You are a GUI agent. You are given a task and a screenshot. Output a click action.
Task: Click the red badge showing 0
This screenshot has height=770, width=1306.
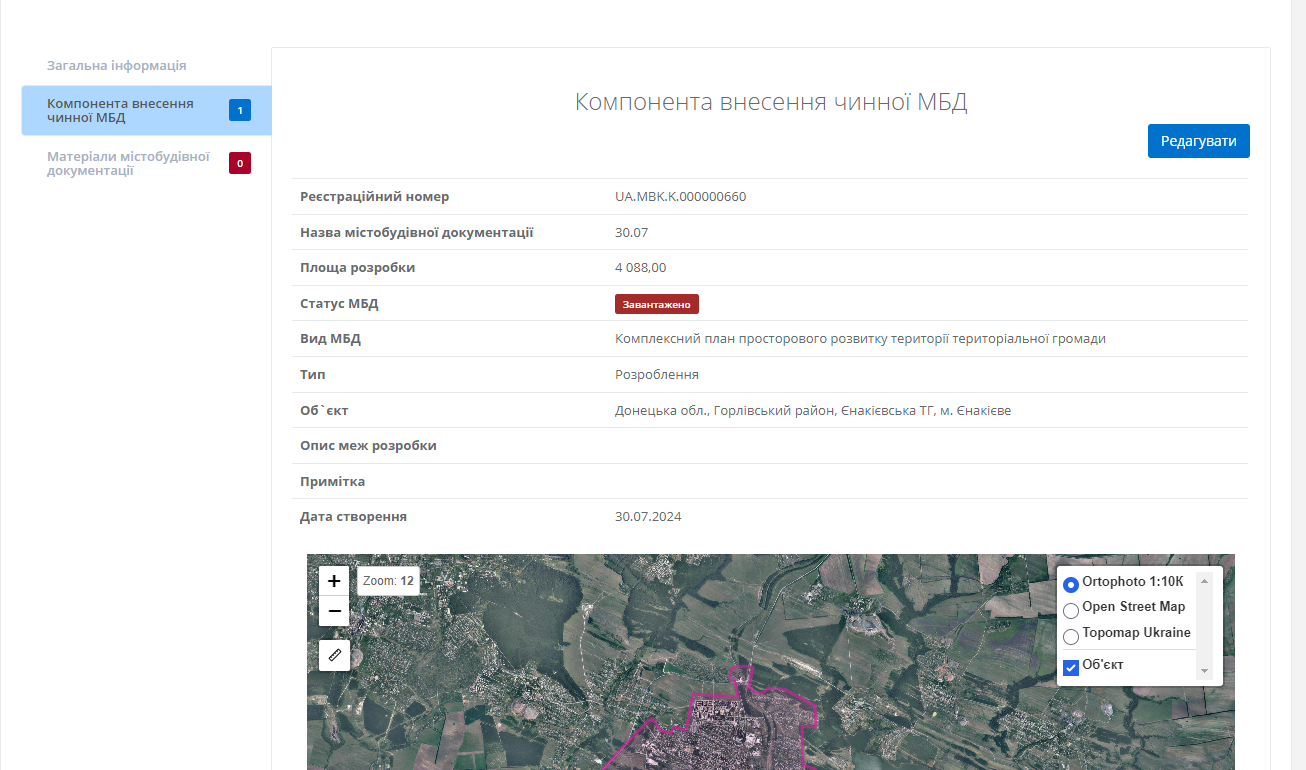240,163
